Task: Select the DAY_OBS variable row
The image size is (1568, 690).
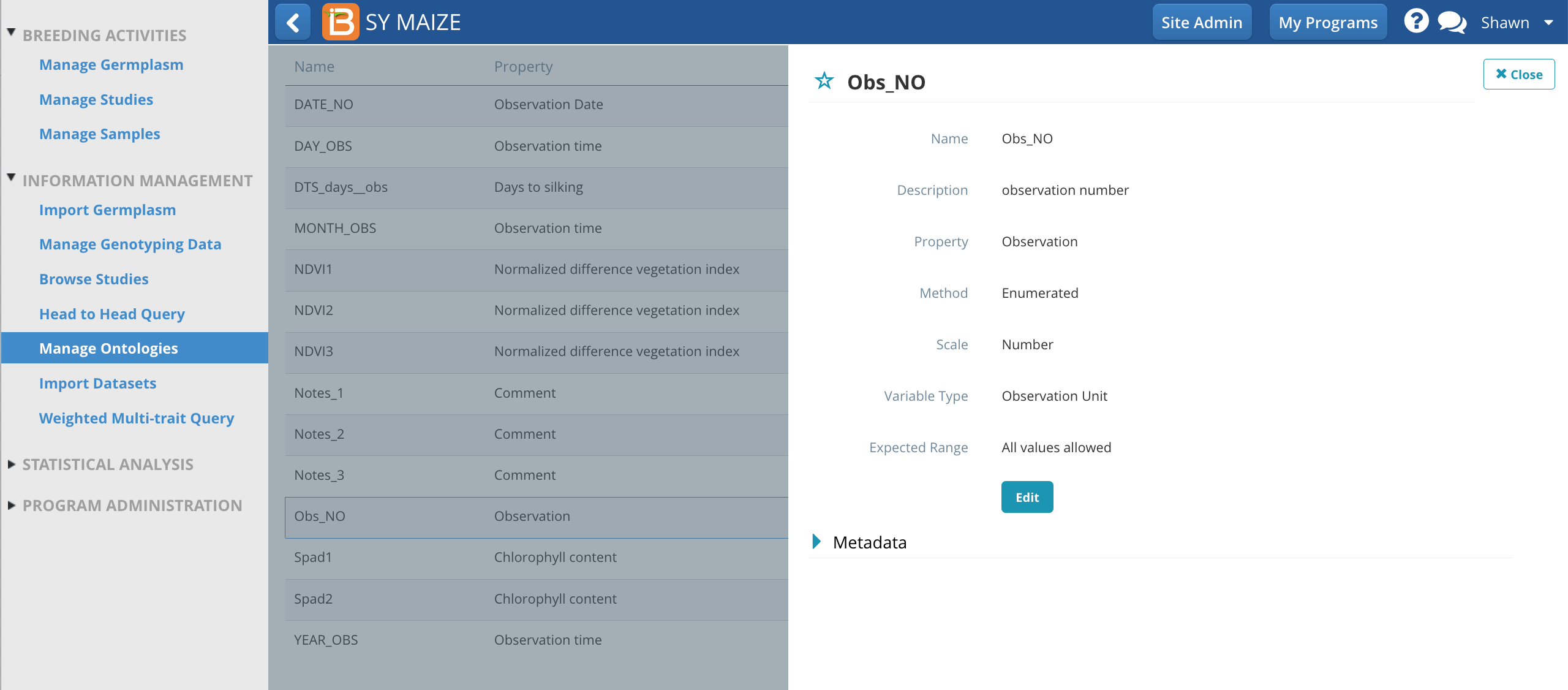Action: pyautogui.click(x=537, y=146)
